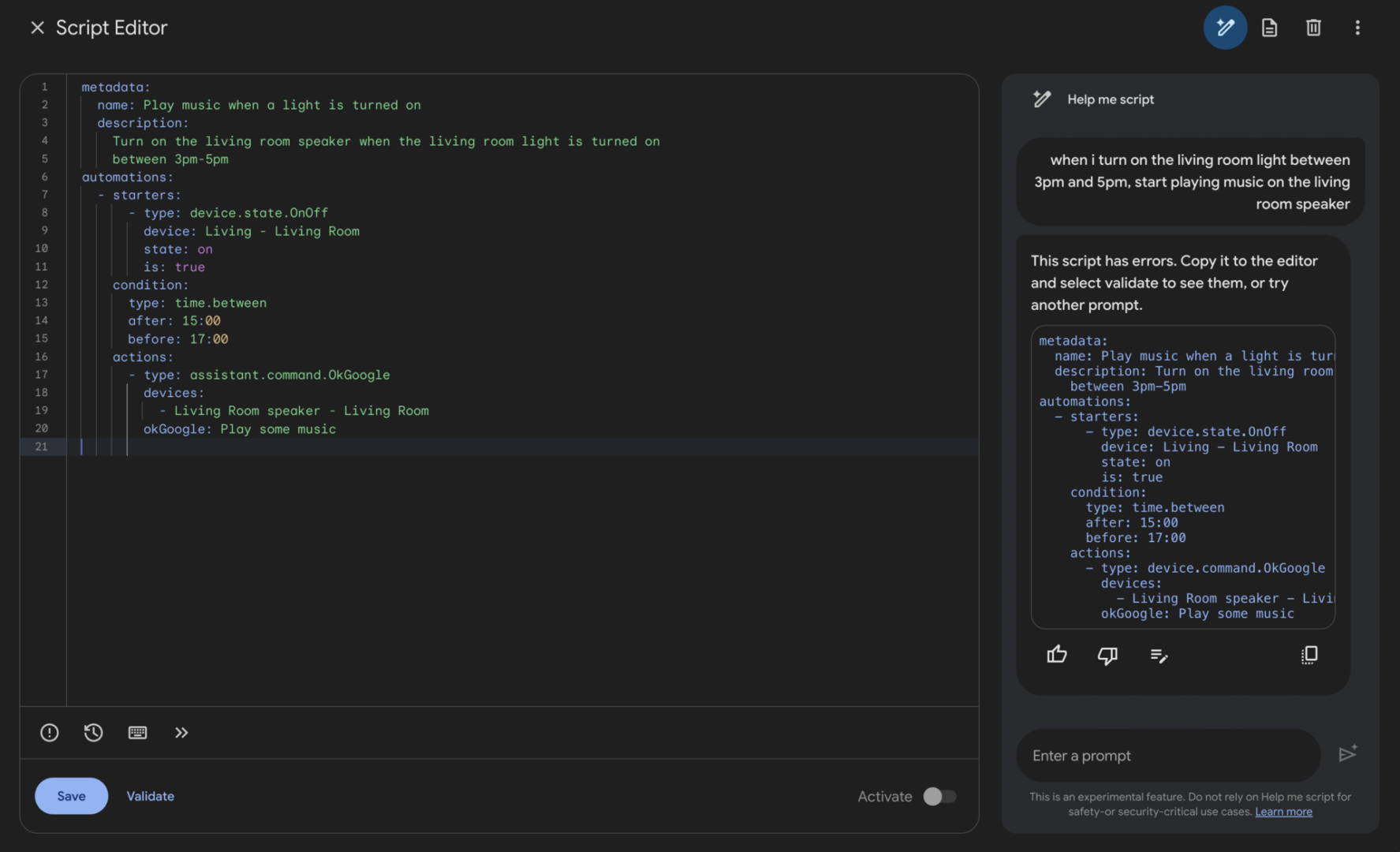
Task: Delete the script with the trash icon
Action: point(1313,28)
